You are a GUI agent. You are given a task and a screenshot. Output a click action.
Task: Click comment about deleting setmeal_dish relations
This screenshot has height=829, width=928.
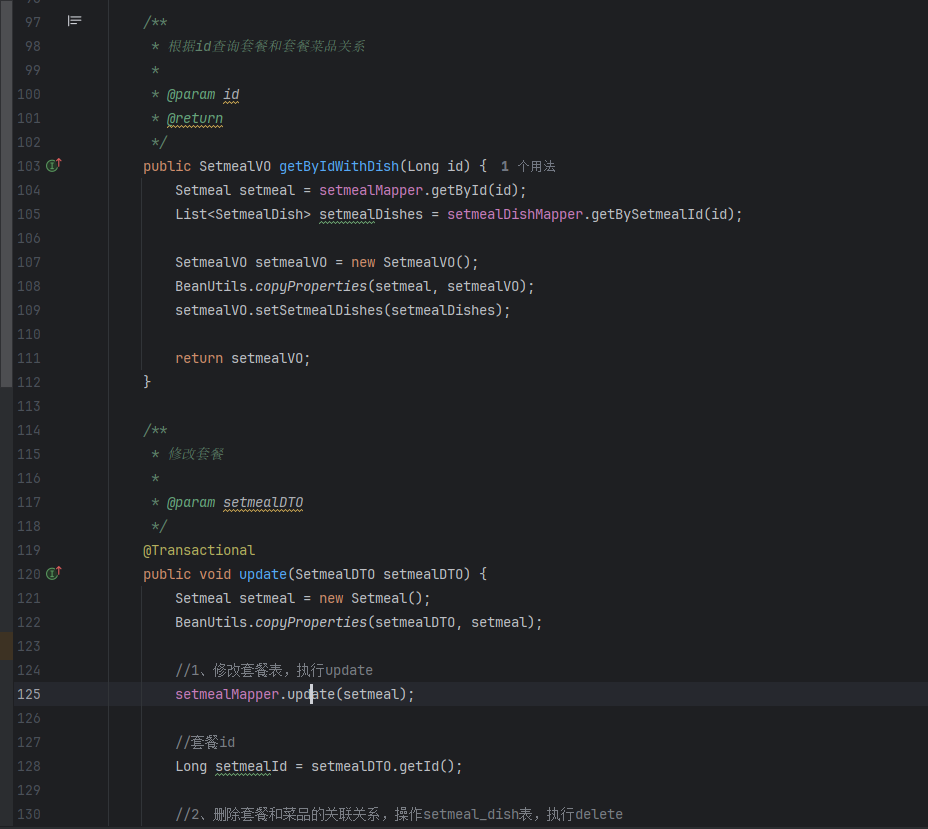point(399,814)
